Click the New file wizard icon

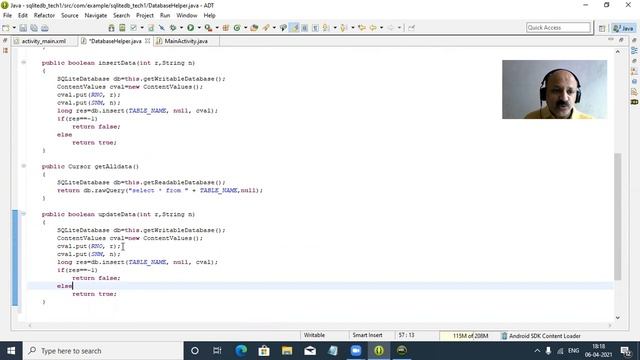(6, 28)
